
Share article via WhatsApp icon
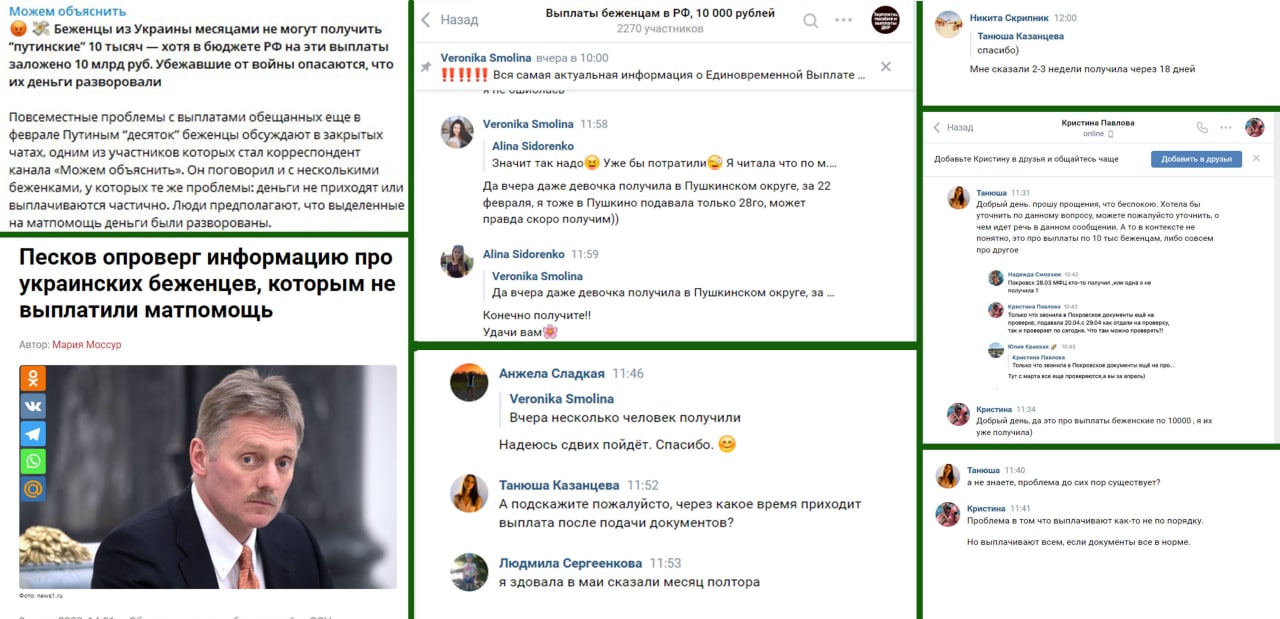(33, 461)
